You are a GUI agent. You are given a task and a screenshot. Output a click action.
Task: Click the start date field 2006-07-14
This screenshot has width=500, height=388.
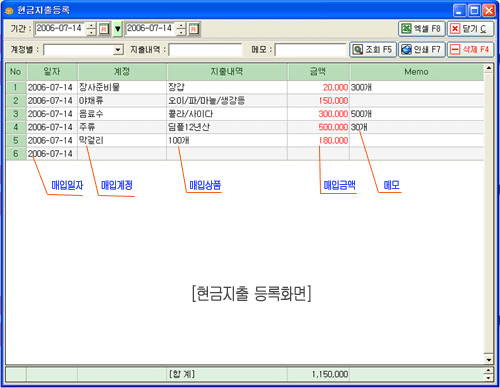pyautogui.click(x=60, y=29)
